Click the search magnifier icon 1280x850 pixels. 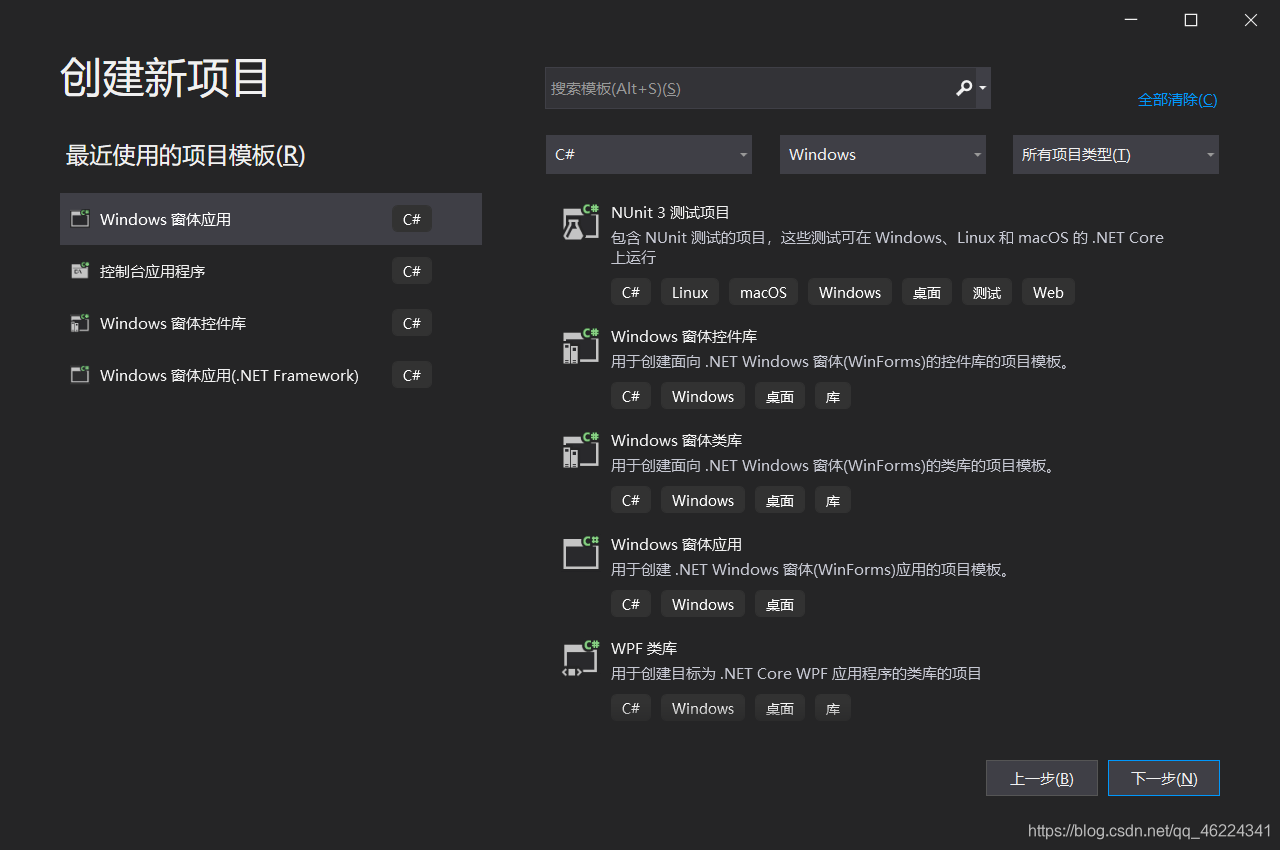(963, 88)
